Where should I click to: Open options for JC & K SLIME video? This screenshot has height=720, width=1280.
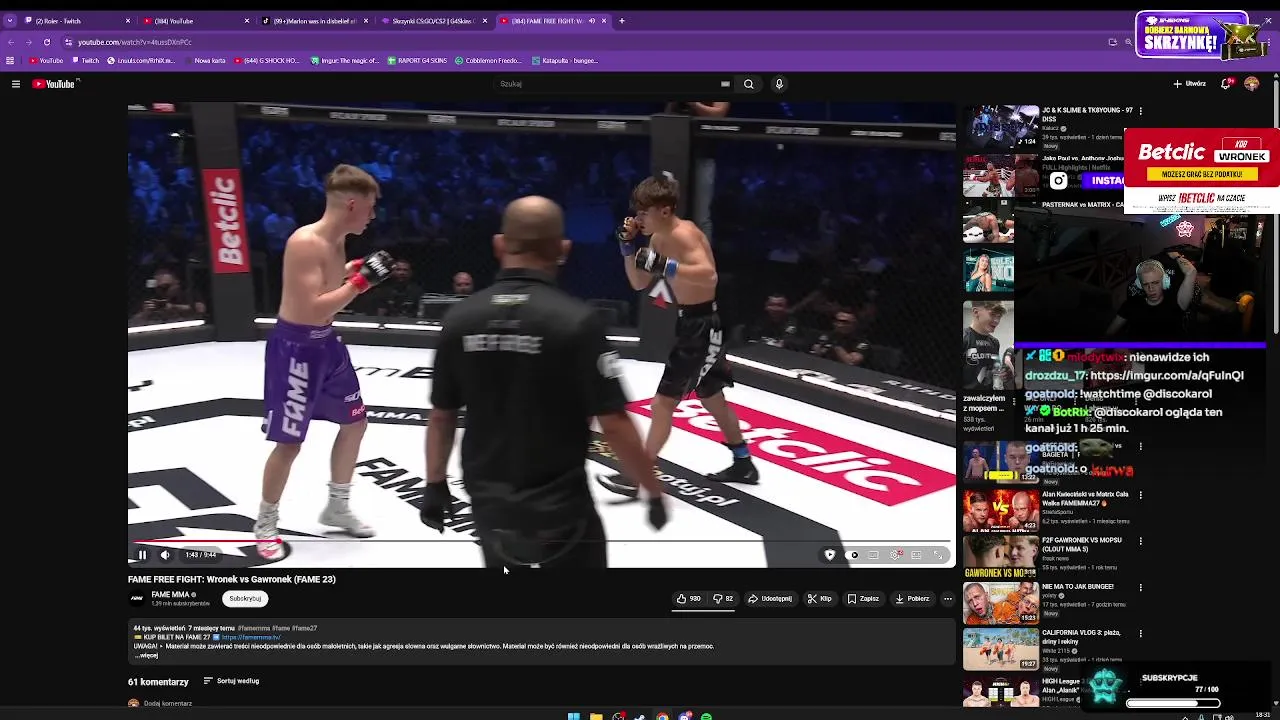tap(1141, 111)
